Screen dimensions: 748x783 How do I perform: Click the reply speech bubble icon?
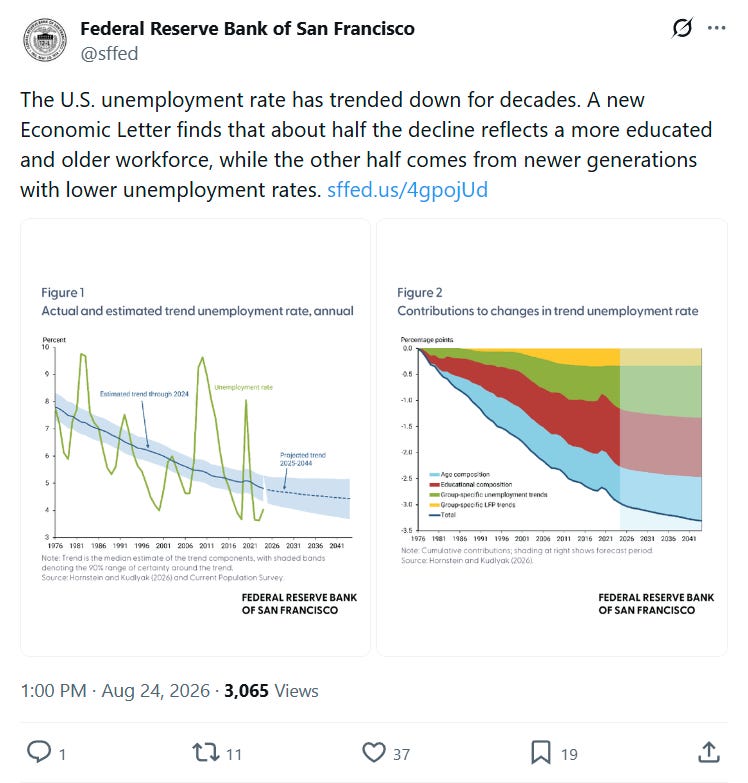38,753
